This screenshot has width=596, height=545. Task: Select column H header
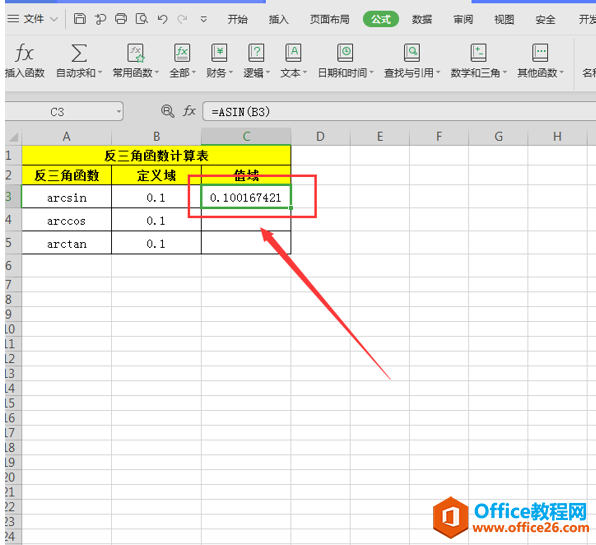click(x=557, y=136)
